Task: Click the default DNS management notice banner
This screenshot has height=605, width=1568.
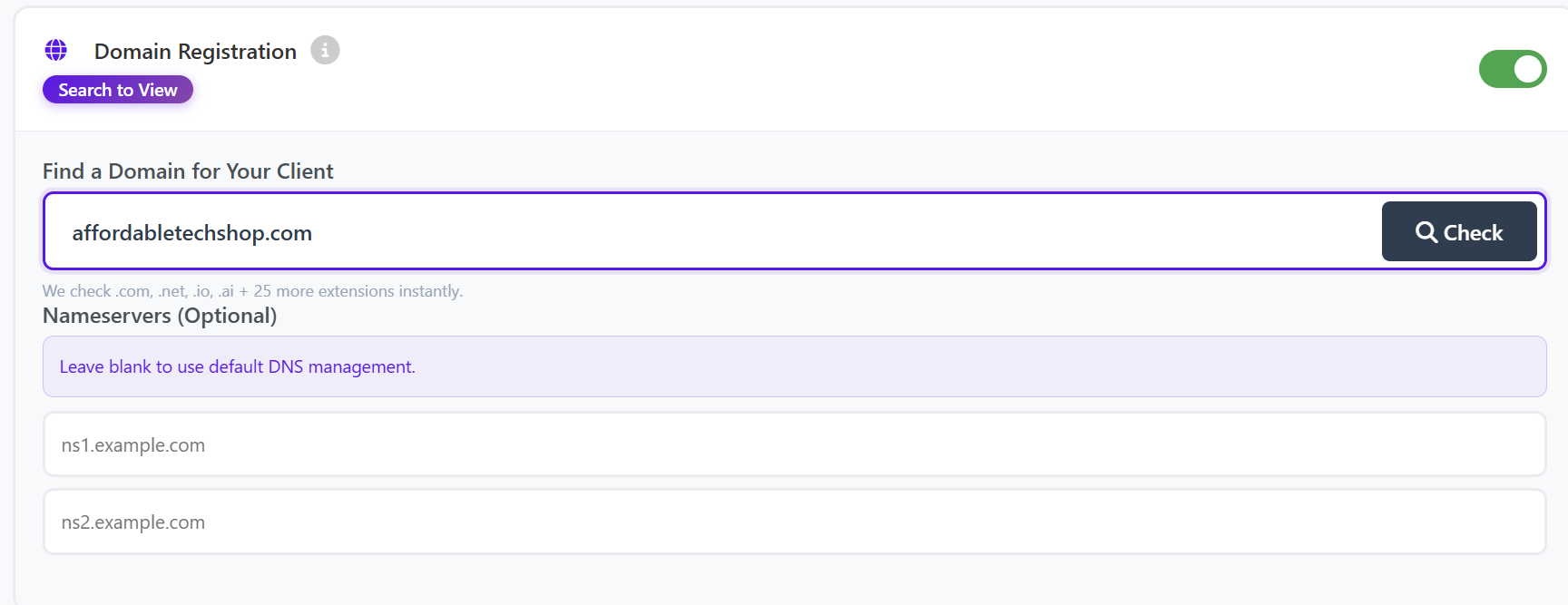Action: pyautogui.click(x=794, y=366)
